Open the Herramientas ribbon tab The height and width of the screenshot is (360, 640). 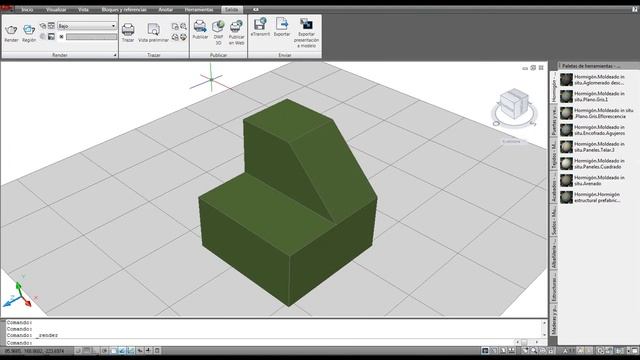(199, 9)
